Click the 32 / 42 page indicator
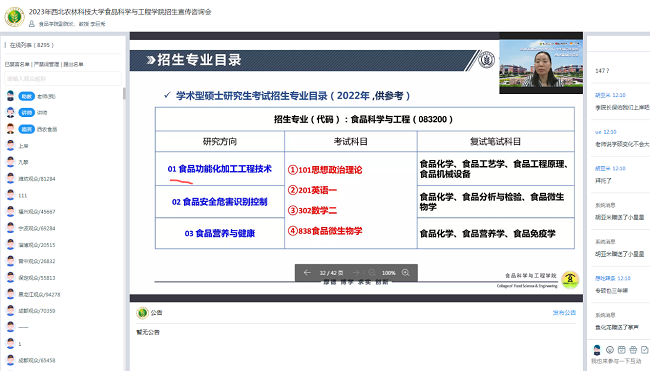650x371 pixels. (331, 273)
